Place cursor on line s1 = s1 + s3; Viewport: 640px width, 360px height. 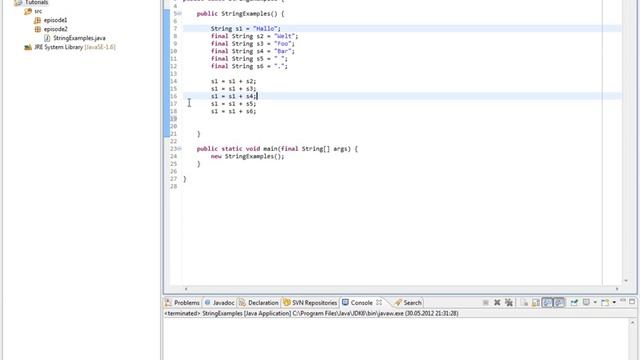click(x=233, y=89)
